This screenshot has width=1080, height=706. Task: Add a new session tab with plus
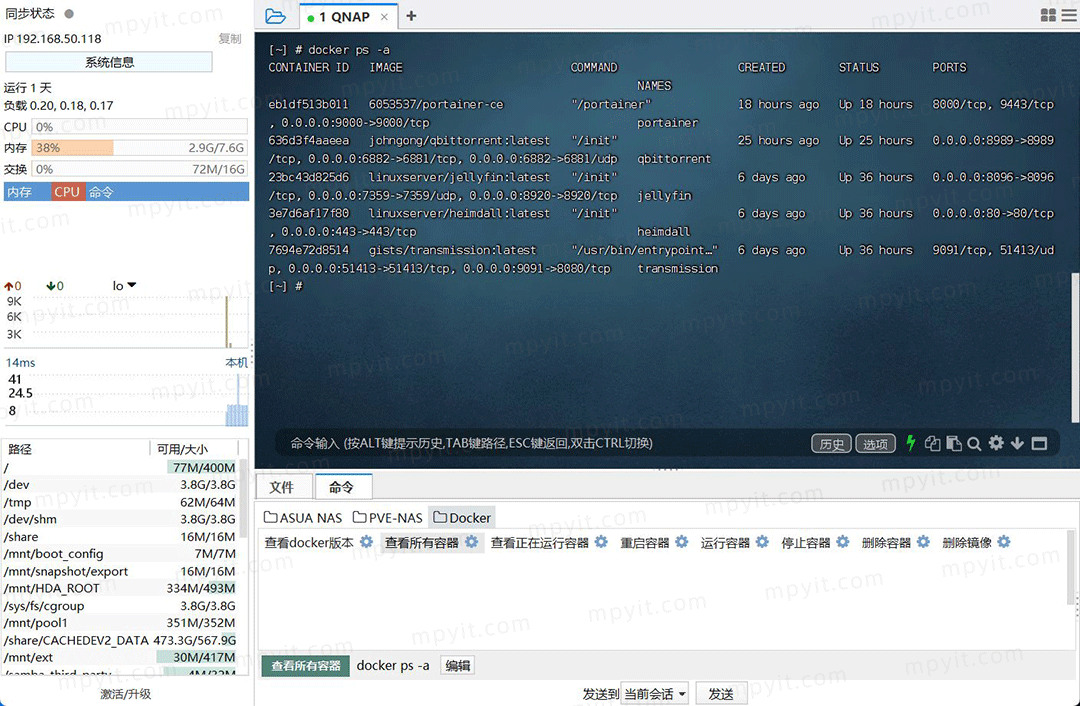(x=411, y=16)
